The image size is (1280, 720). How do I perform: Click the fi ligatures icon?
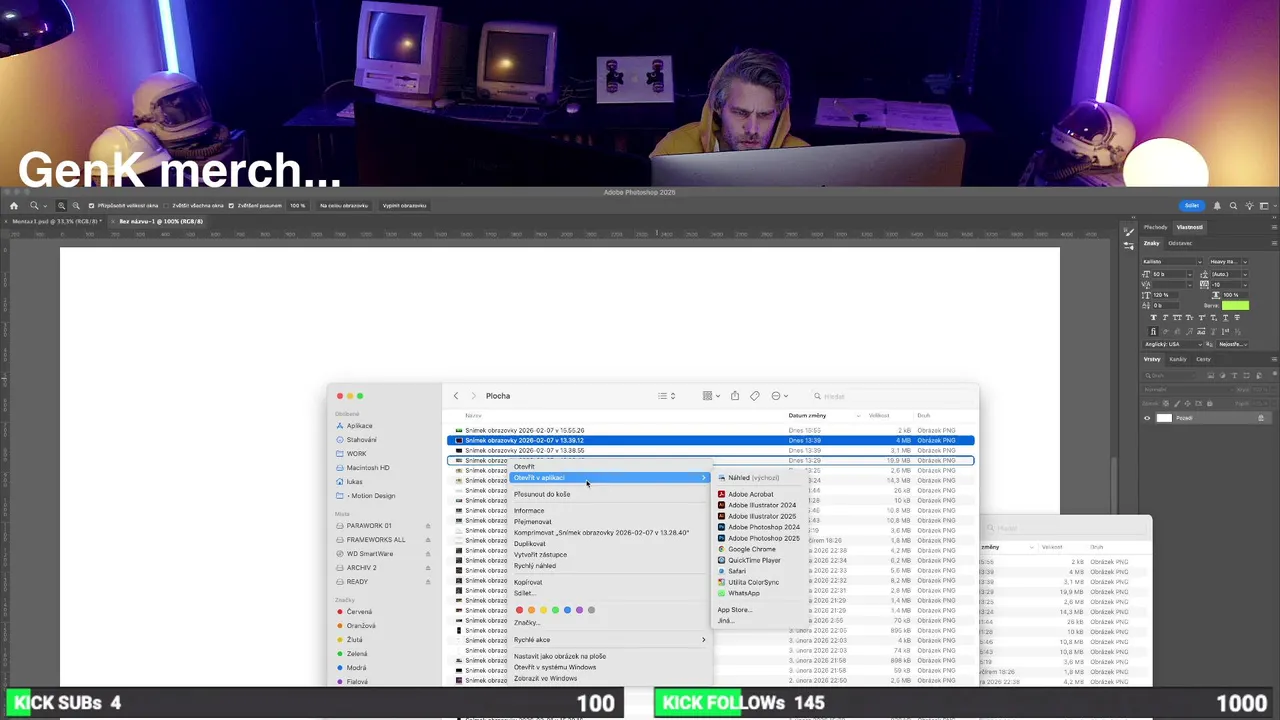pyautogui.click(x=1153, y=331)
